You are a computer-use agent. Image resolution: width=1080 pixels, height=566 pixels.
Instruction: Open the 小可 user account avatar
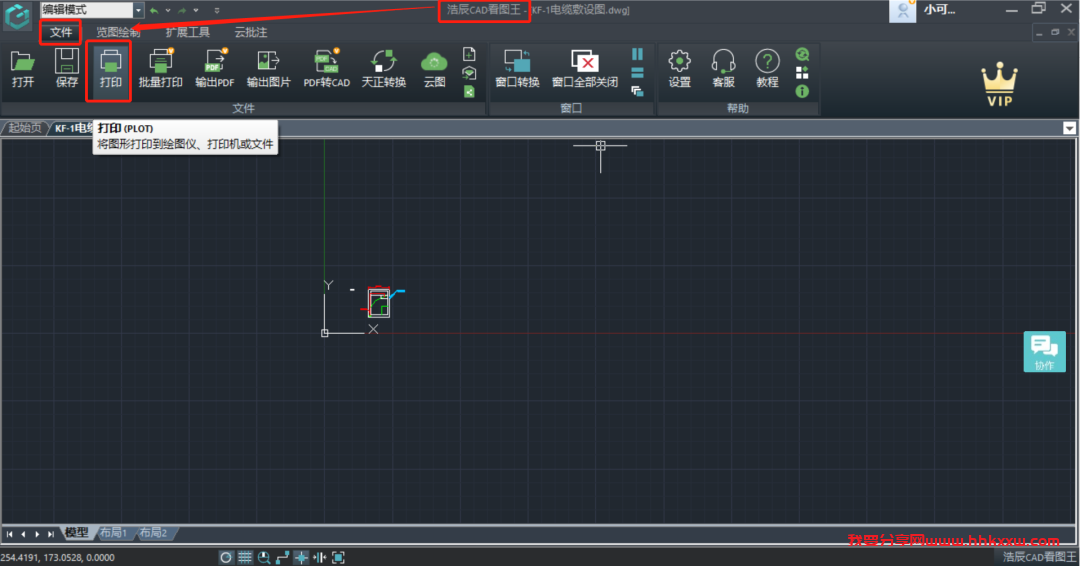pyautogui.click(x=902, y=10)
